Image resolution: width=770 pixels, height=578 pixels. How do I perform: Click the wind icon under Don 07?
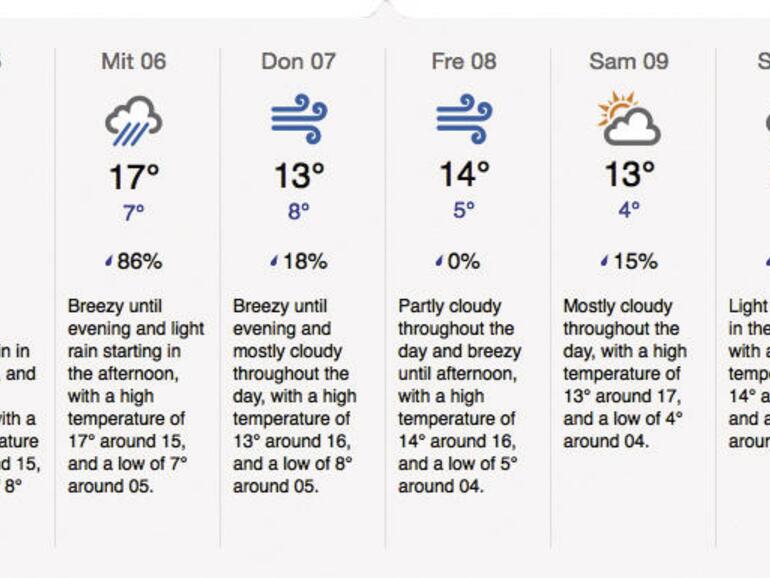pos(299,121)
